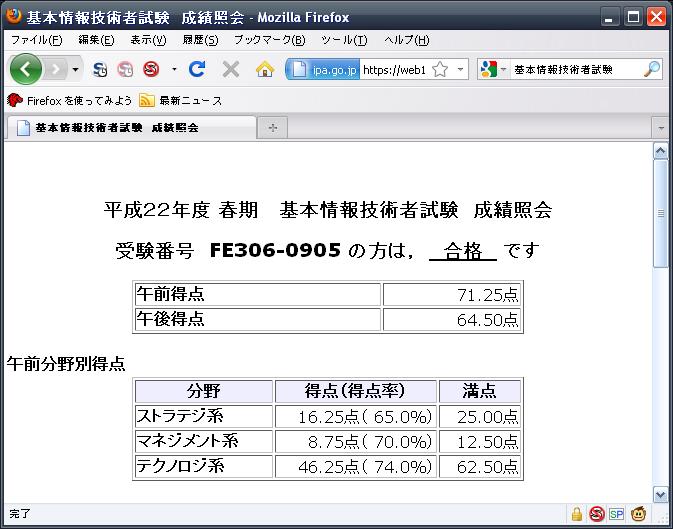Click the 午前得点 row label
The height and width of the screenshot is (529, 673).
pyautogui.click(x=171, y=295)
